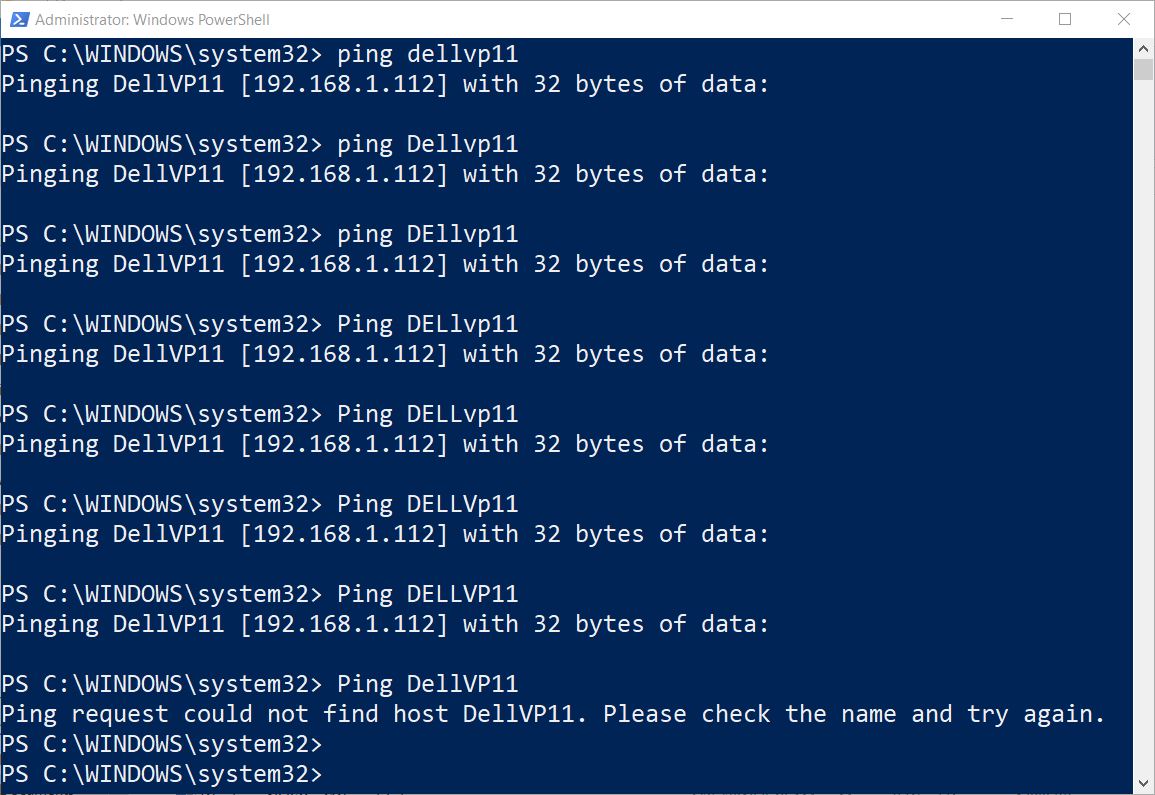This screenshot has width=1155, height=795.
Task: Click the "Ping DellVP11" command that failed
Action: [427, 684]
